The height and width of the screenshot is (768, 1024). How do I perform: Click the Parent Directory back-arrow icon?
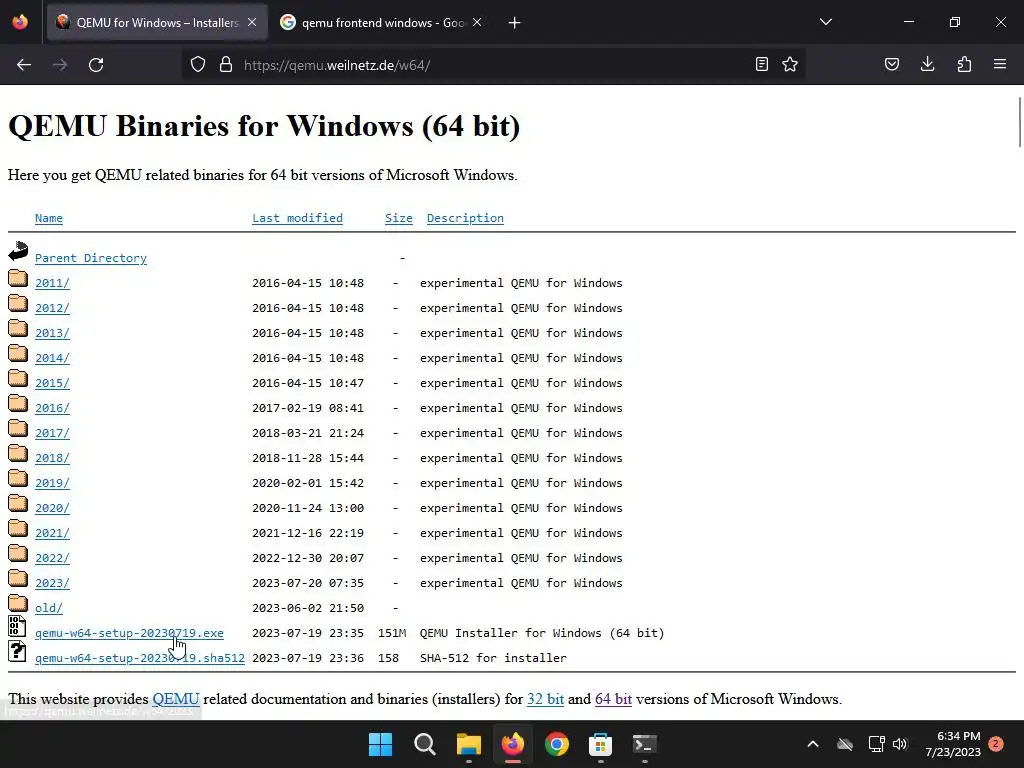pyautogui.click(x=18, y=251)
